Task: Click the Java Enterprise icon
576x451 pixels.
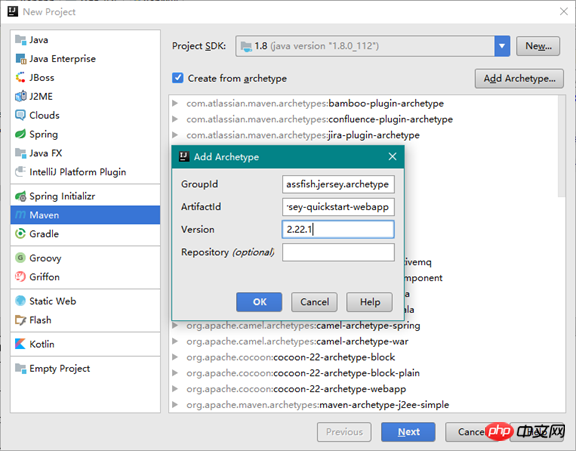Action: [x=20, y=58]
